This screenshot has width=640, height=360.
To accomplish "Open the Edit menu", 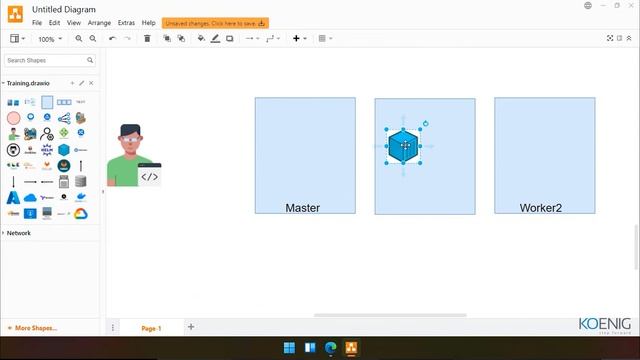I will pyautogui.click(x=54, y=23).
